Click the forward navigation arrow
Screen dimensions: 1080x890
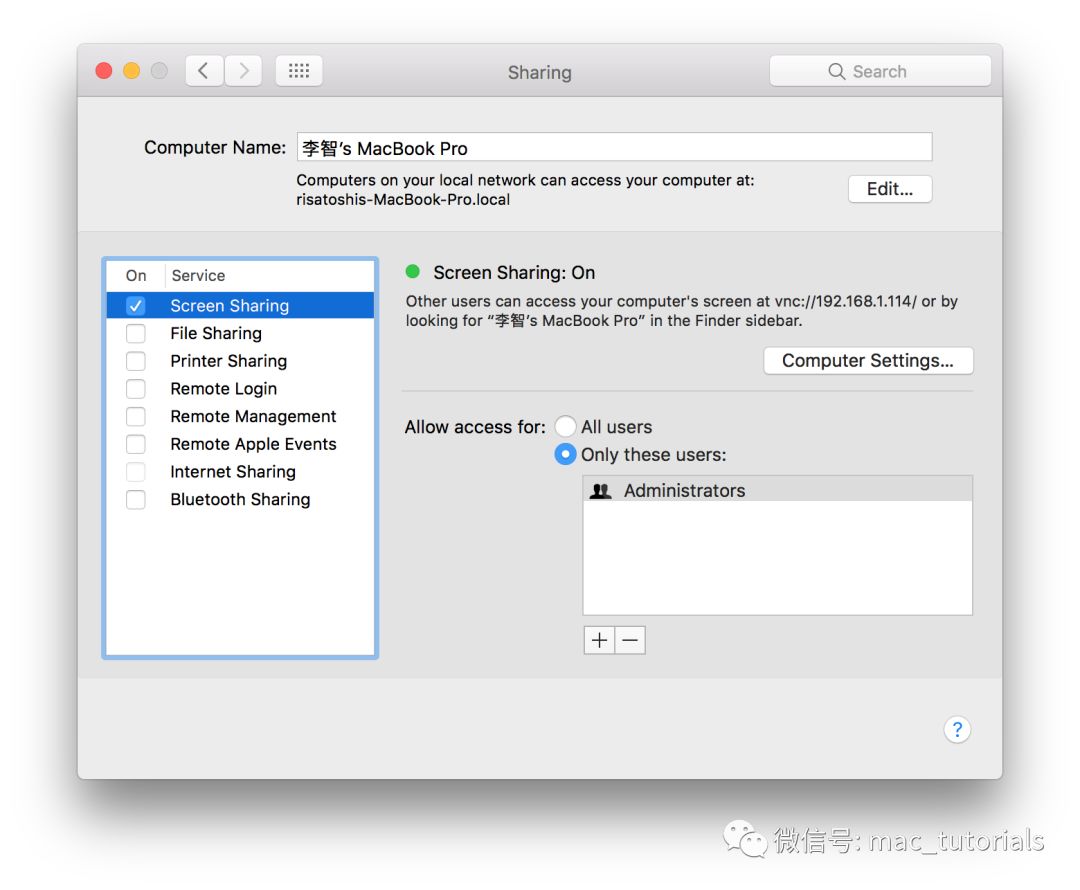(x=244, y=71)
